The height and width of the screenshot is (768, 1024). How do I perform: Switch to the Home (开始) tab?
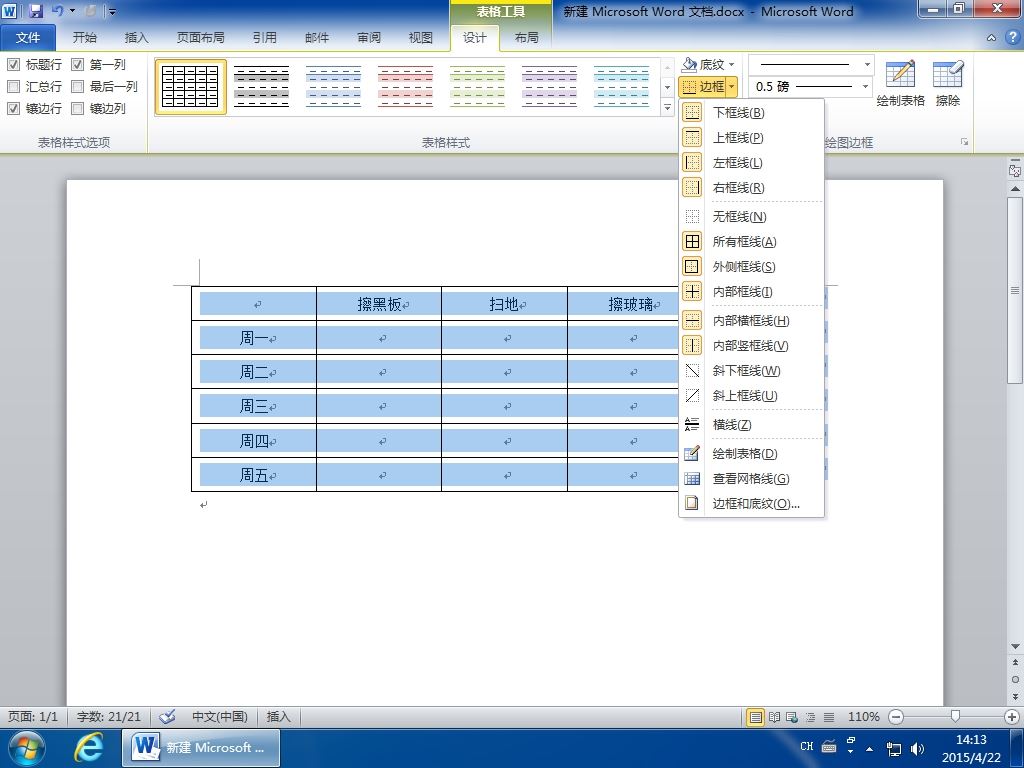coord(84,37)
